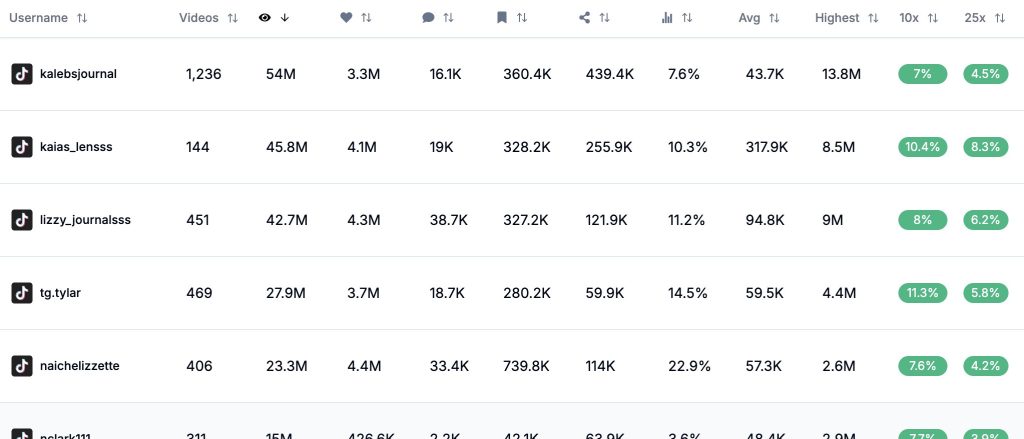This screenshot has height=439, width=1024.
Task: Sort by the bar chart engagement icon
Action: (667, 18)
